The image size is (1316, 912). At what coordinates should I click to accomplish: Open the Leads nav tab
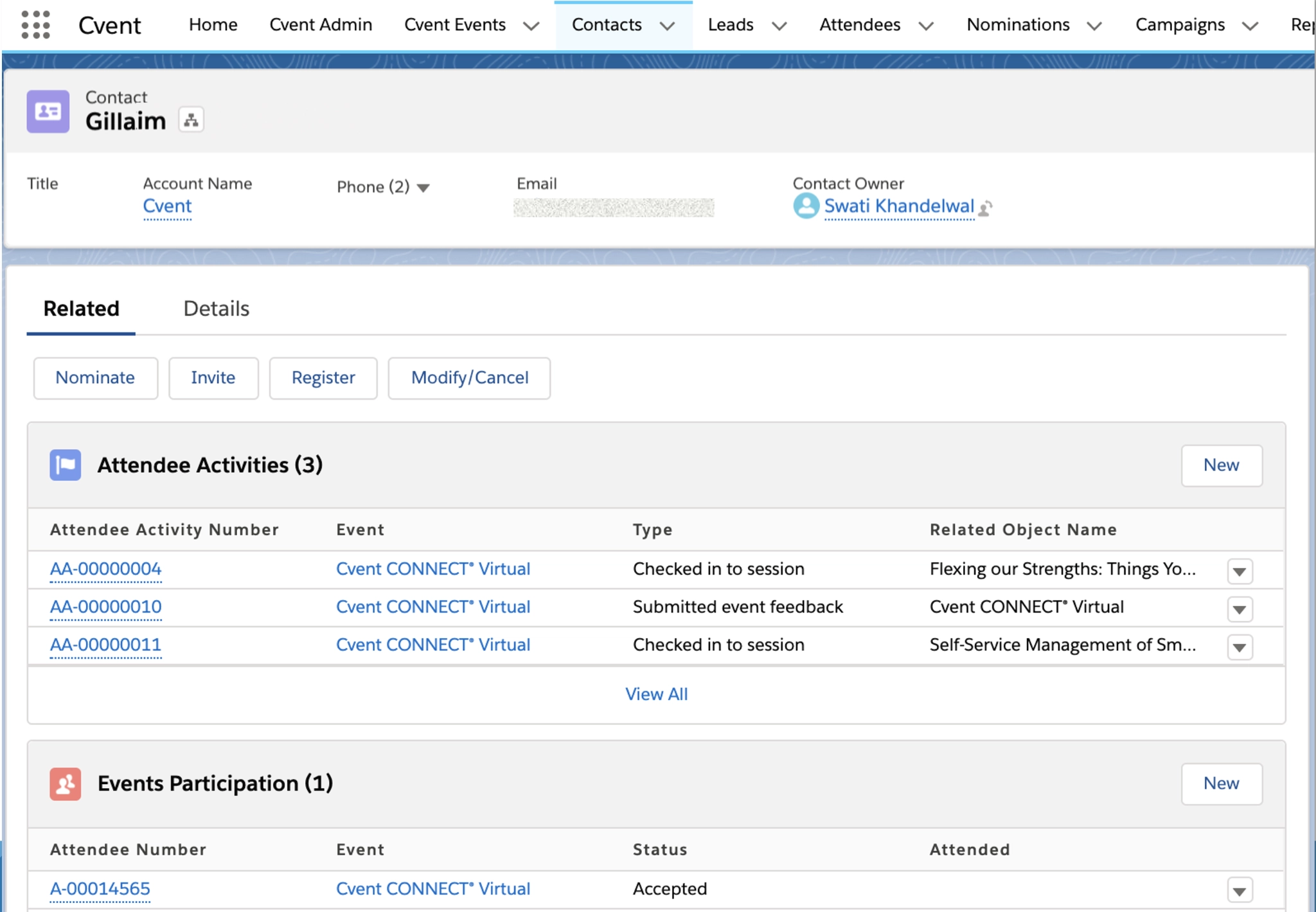(x=731, y=24)
